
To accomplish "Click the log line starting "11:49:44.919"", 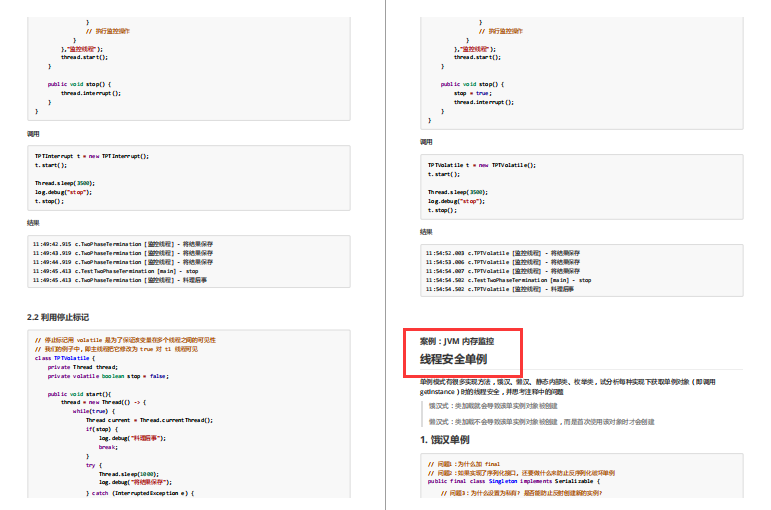I will tap(123, 262).
